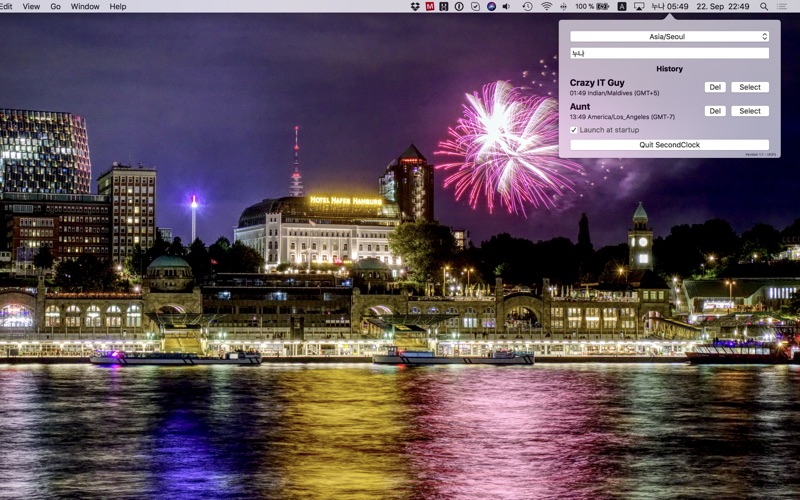Delete the Crazy IT Guy history entry
This screenshot has width=800, height=500.
coord(715,87)
